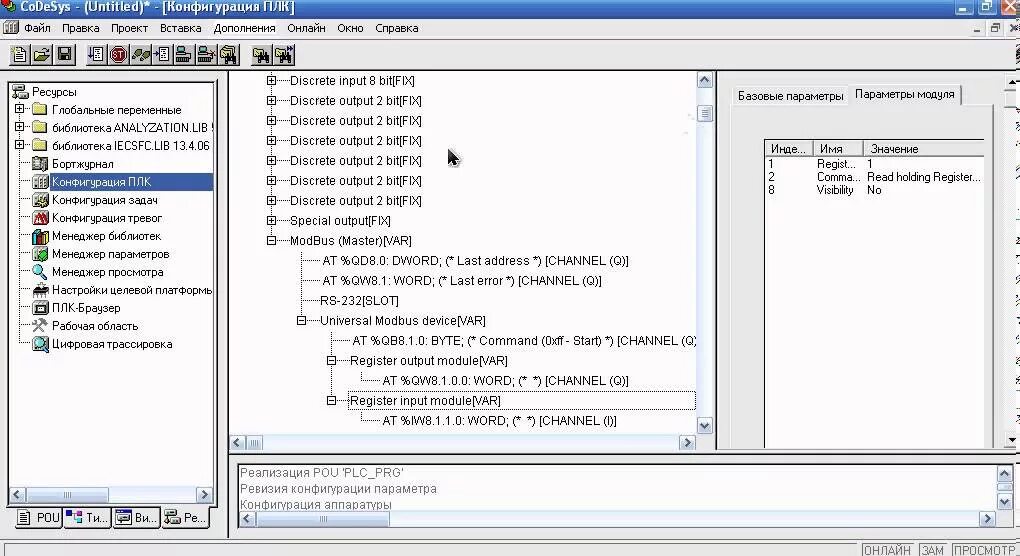Viewport: 1020px width, 556px height.
Task: Expand the Discrete input 8 bit[FIX] node
Action: (x=271, y=81)
